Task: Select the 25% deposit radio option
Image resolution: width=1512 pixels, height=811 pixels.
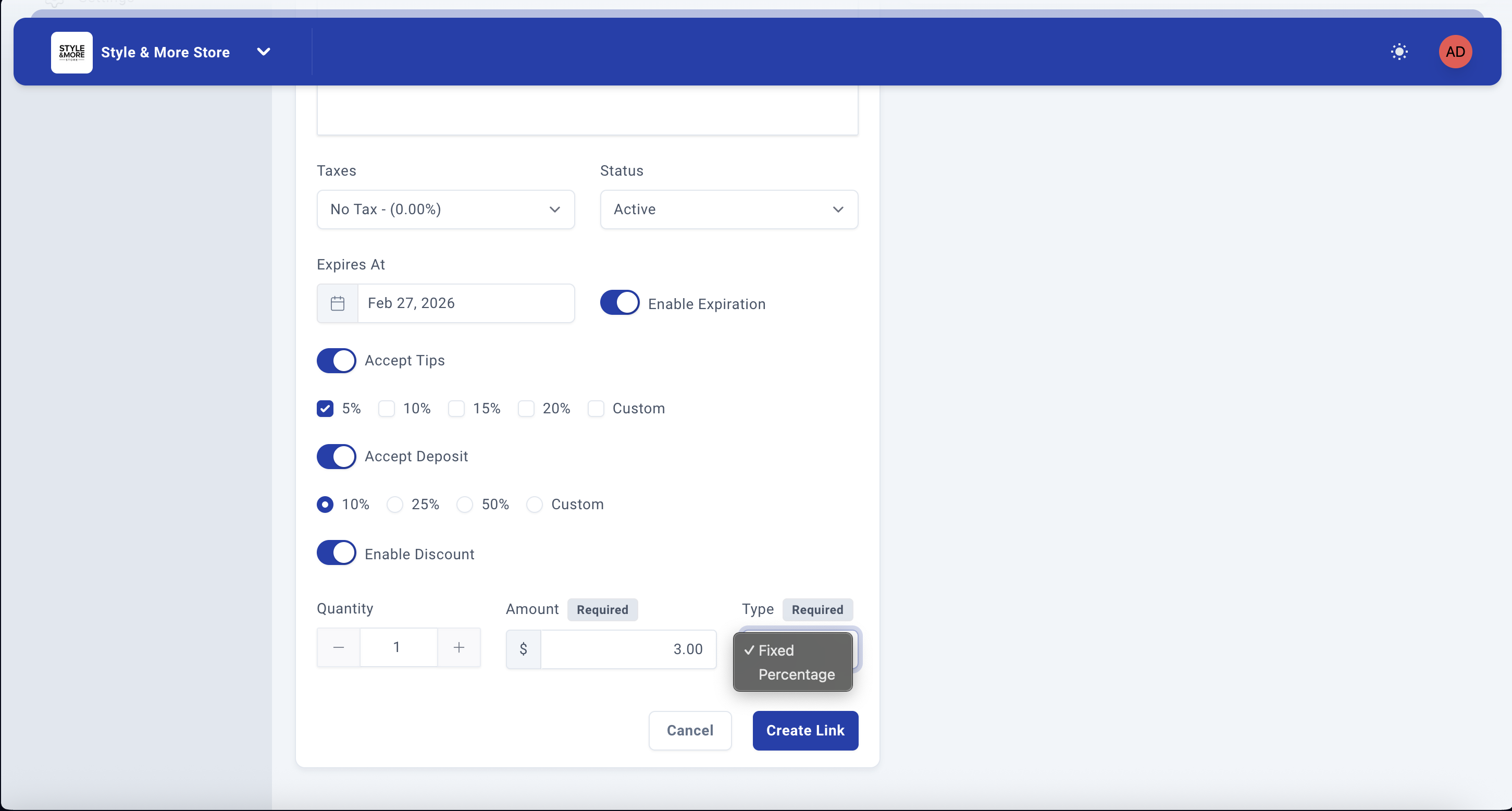Action: (395, 505)
